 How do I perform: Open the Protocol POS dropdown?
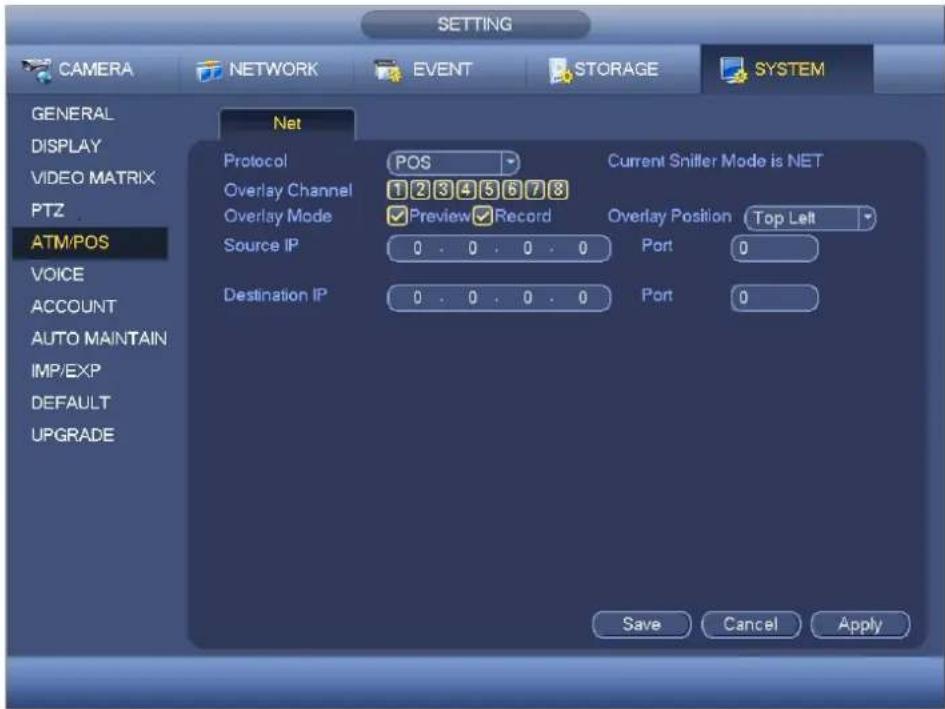pos(453,162)
